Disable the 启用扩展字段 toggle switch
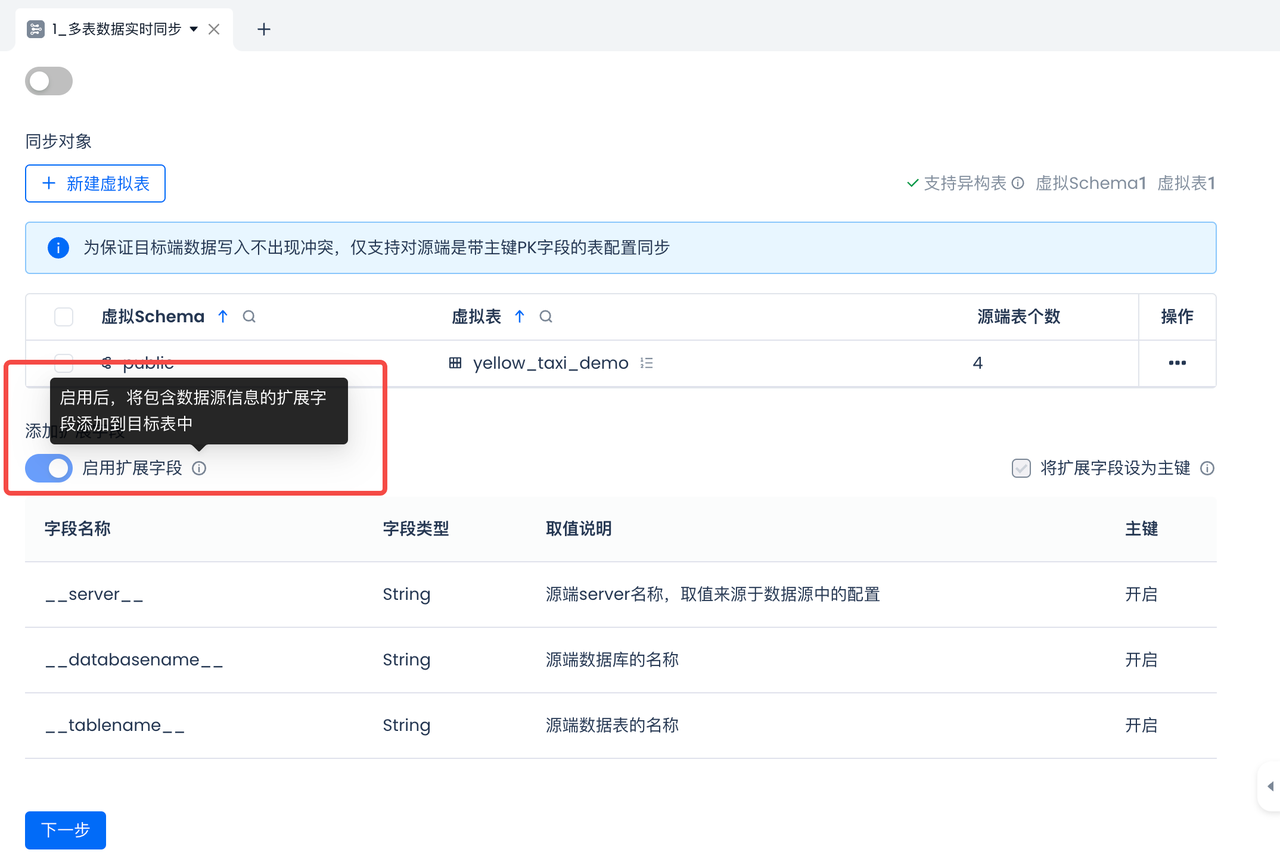 (x=49, y=468)
